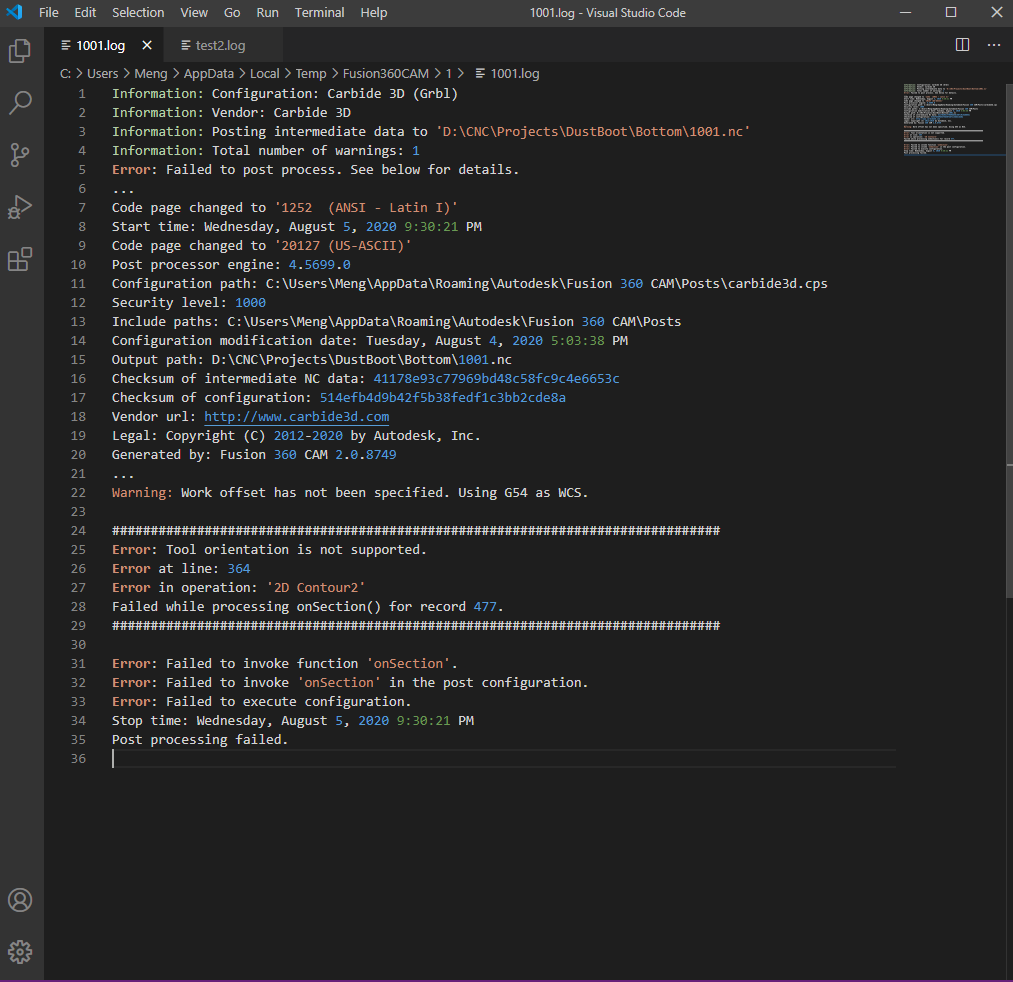Open the Go menu
Screen dimensions: 1013x982
pyautogui.click(x=232, y=12)
